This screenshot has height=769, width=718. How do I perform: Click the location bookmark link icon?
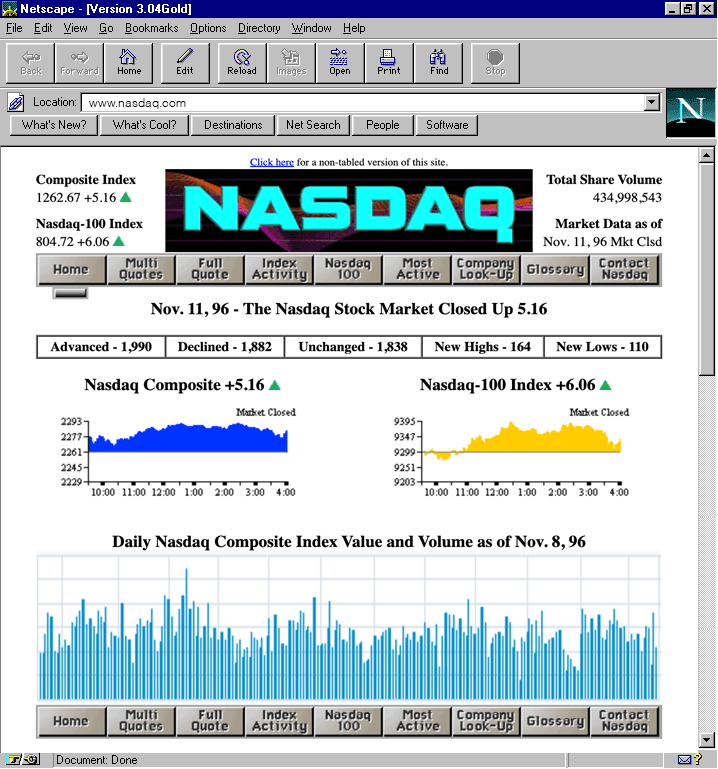tap(15, 103)
